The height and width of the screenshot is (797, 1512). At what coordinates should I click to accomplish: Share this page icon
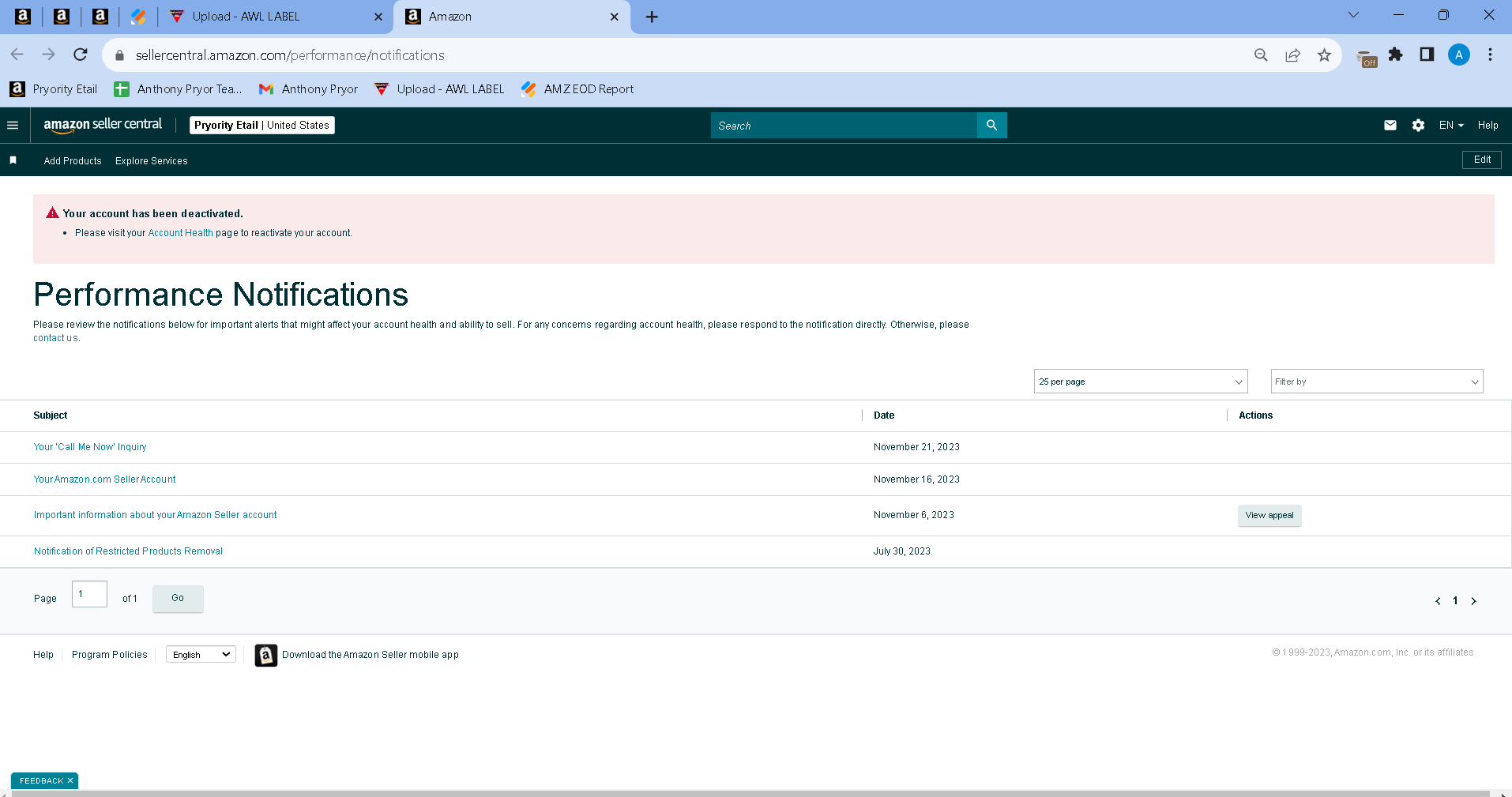pos(1292,55)
